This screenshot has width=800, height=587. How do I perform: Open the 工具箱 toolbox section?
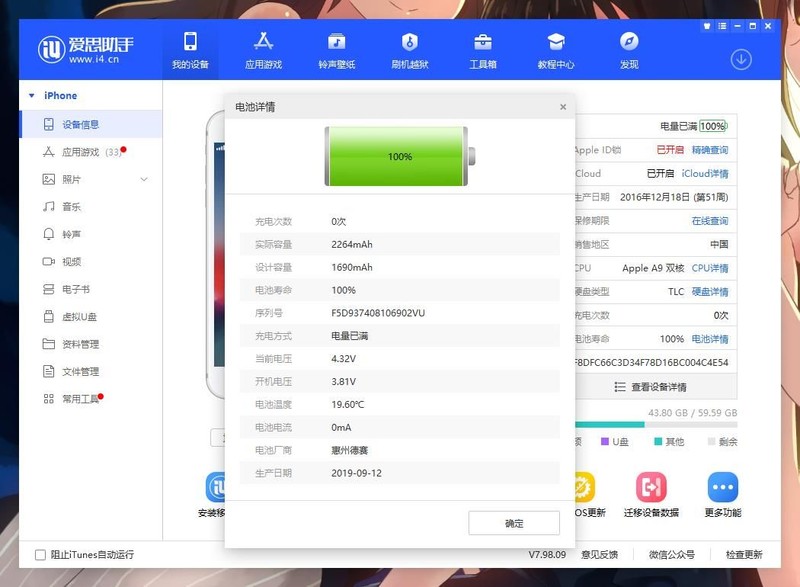482,49
